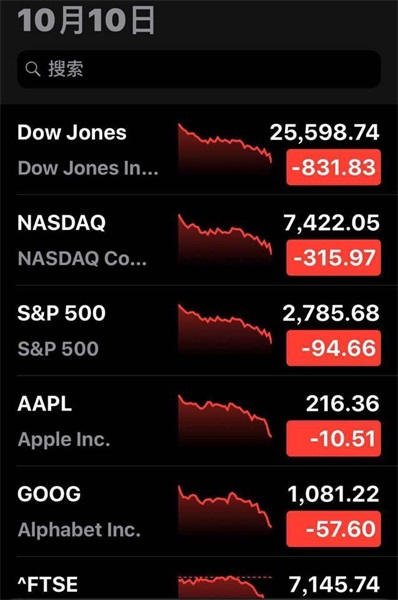Open the AAPL Apple Inc. row
The width and height of the screenshot is (398, 600).
coord(199,421)
